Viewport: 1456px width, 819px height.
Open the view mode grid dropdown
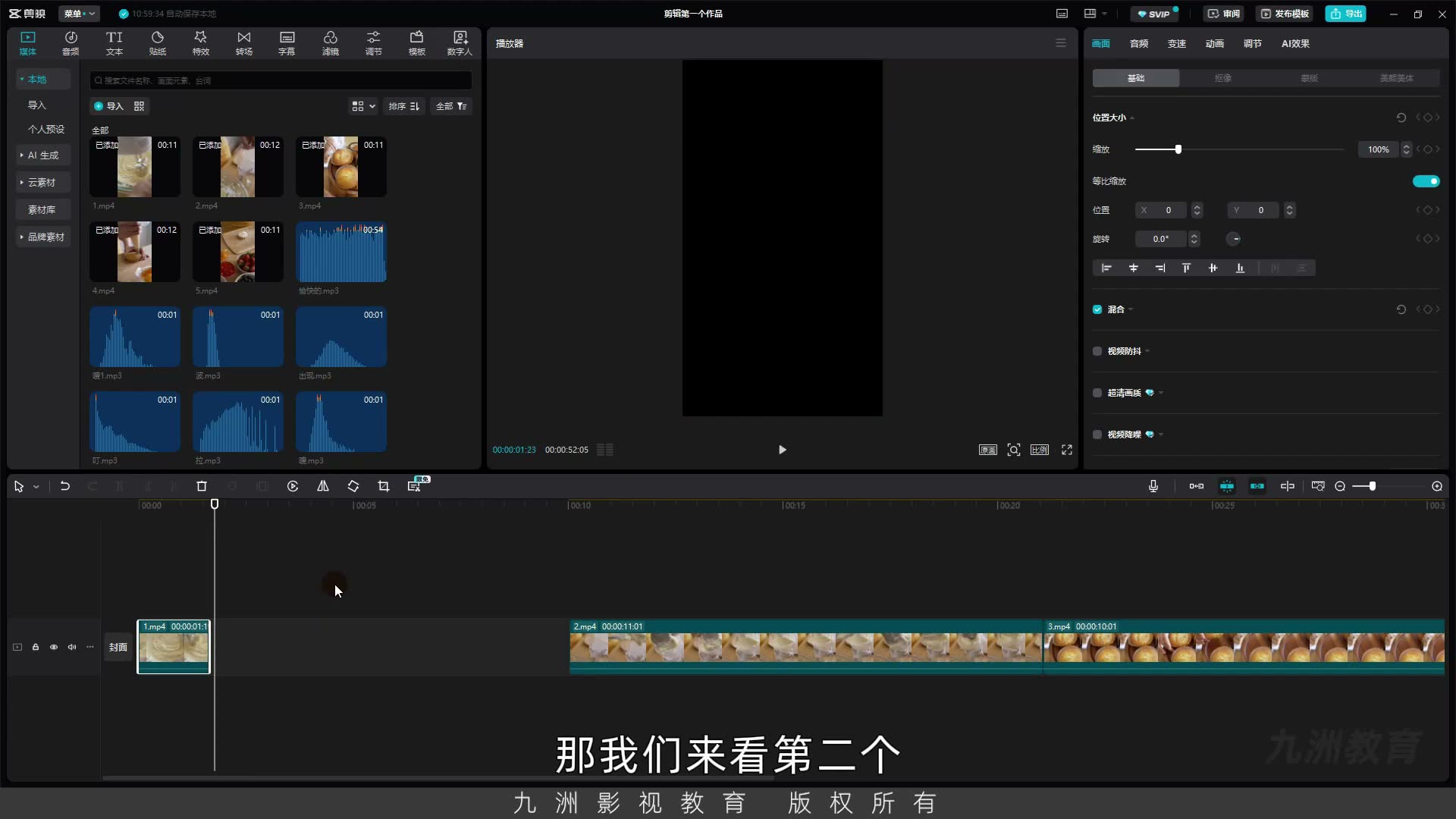click(363, 106)
